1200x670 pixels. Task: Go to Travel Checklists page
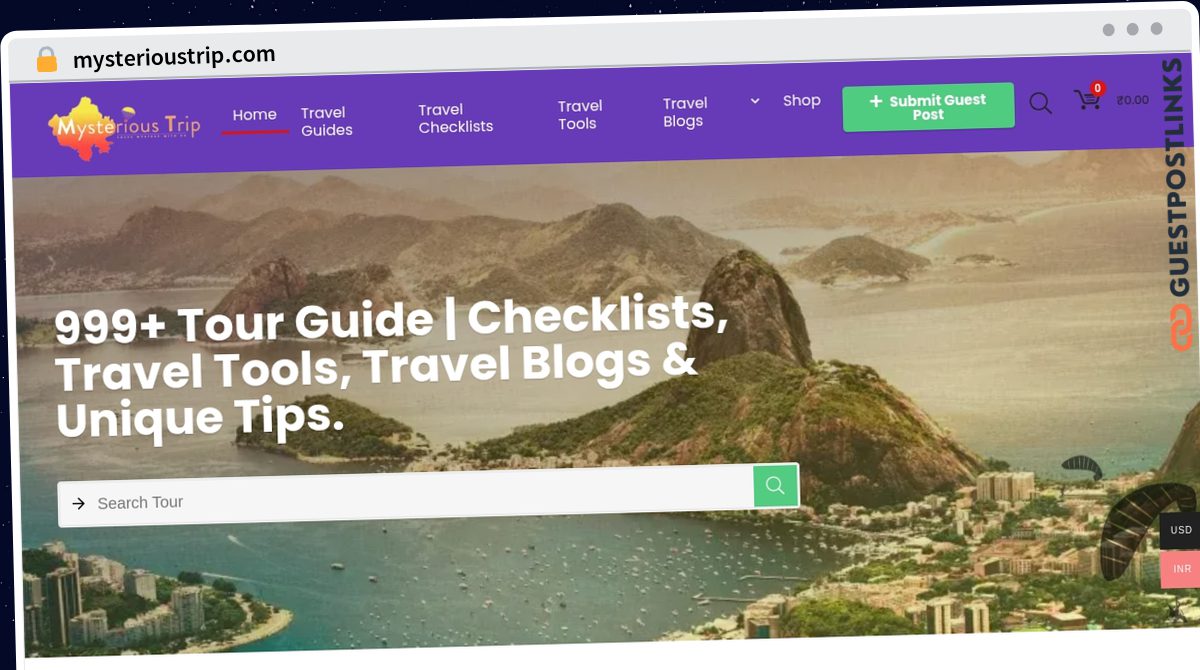[456, 118]
